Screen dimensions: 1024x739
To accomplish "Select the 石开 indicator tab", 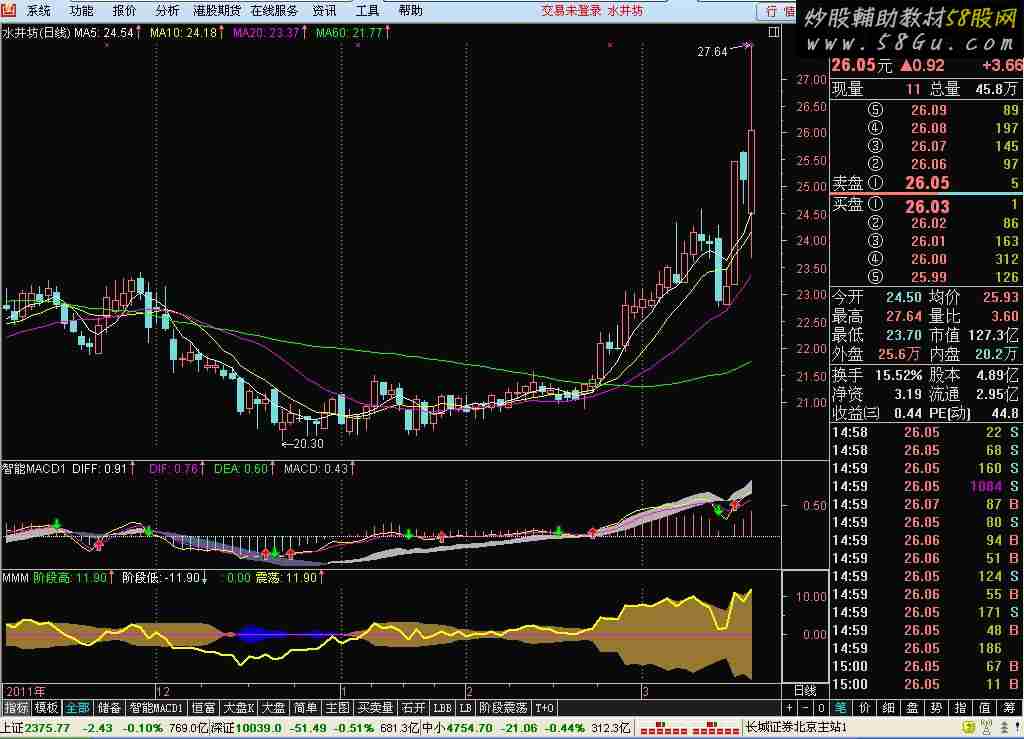I will tap(413, 708).
